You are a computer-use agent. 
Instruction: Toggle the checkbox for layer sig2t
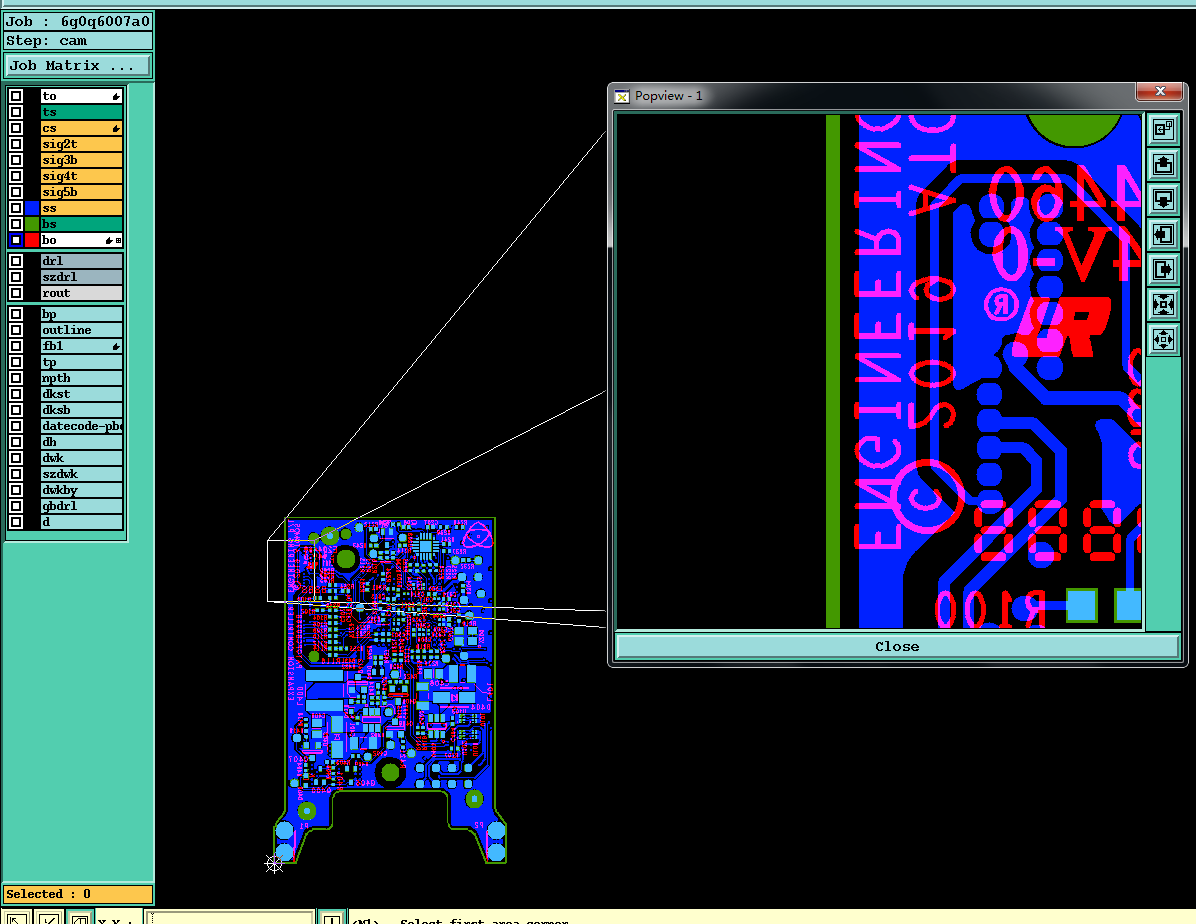point(16,144)
